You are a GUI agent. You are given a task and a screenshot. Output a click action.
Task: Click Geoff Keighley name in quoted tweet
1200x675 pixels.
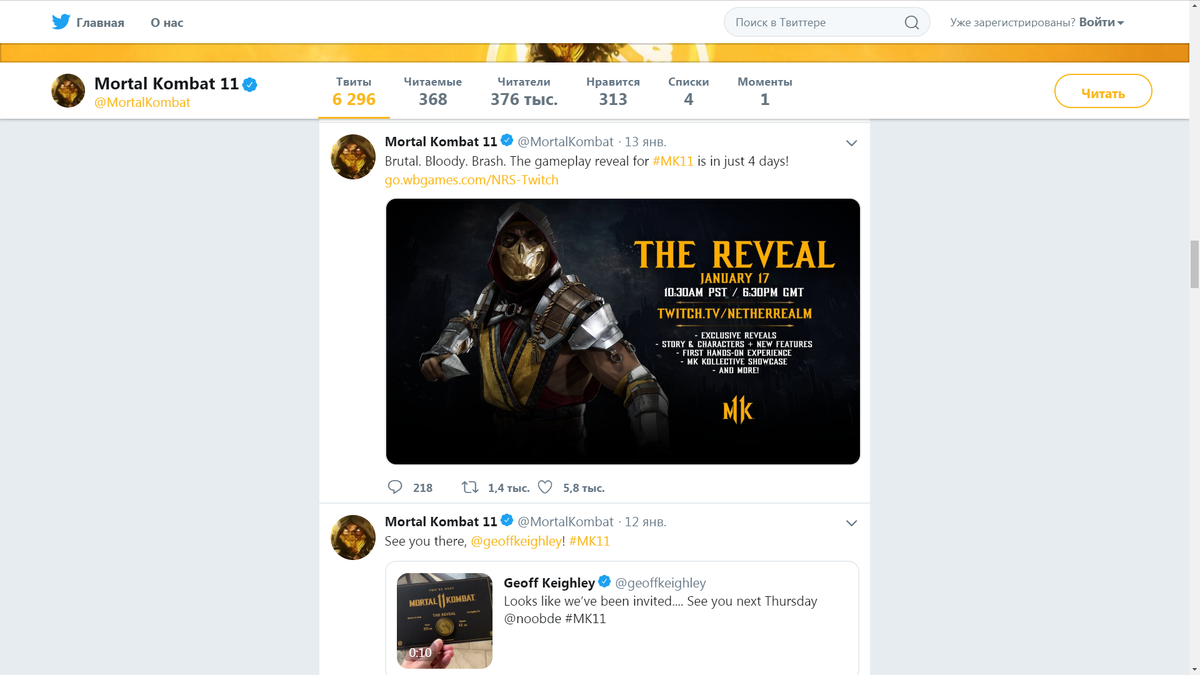tap(549, 582)
